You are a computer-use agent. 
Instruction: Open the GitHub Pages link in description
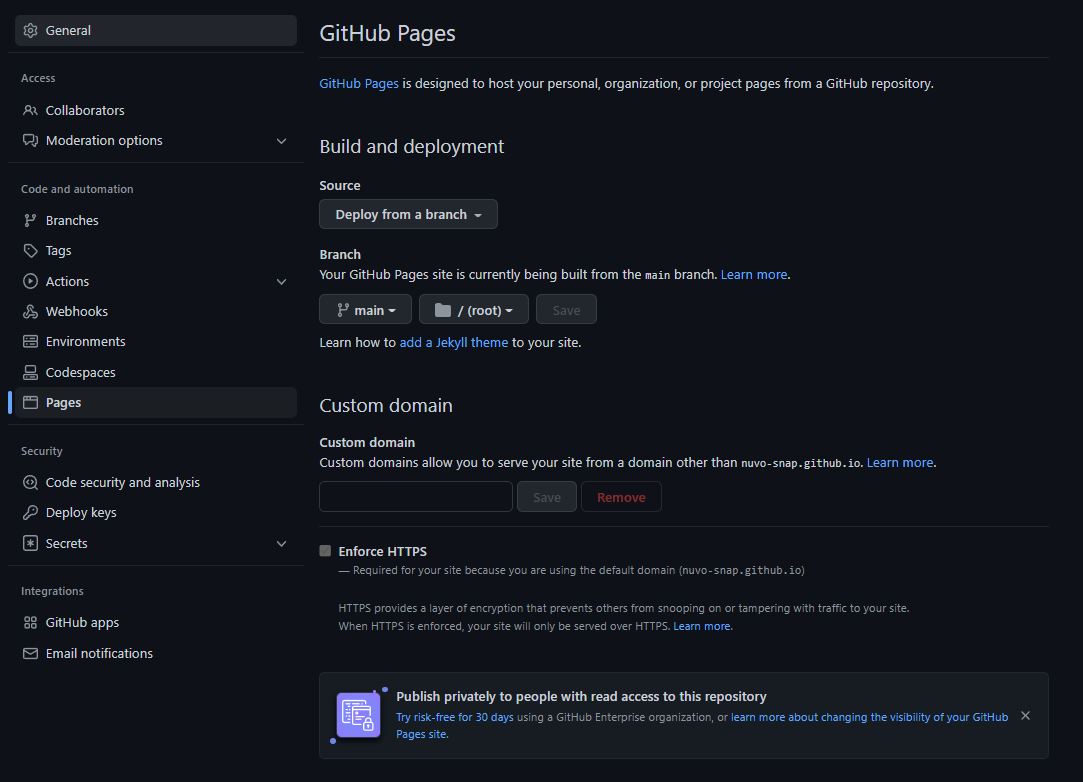point(358,84)
